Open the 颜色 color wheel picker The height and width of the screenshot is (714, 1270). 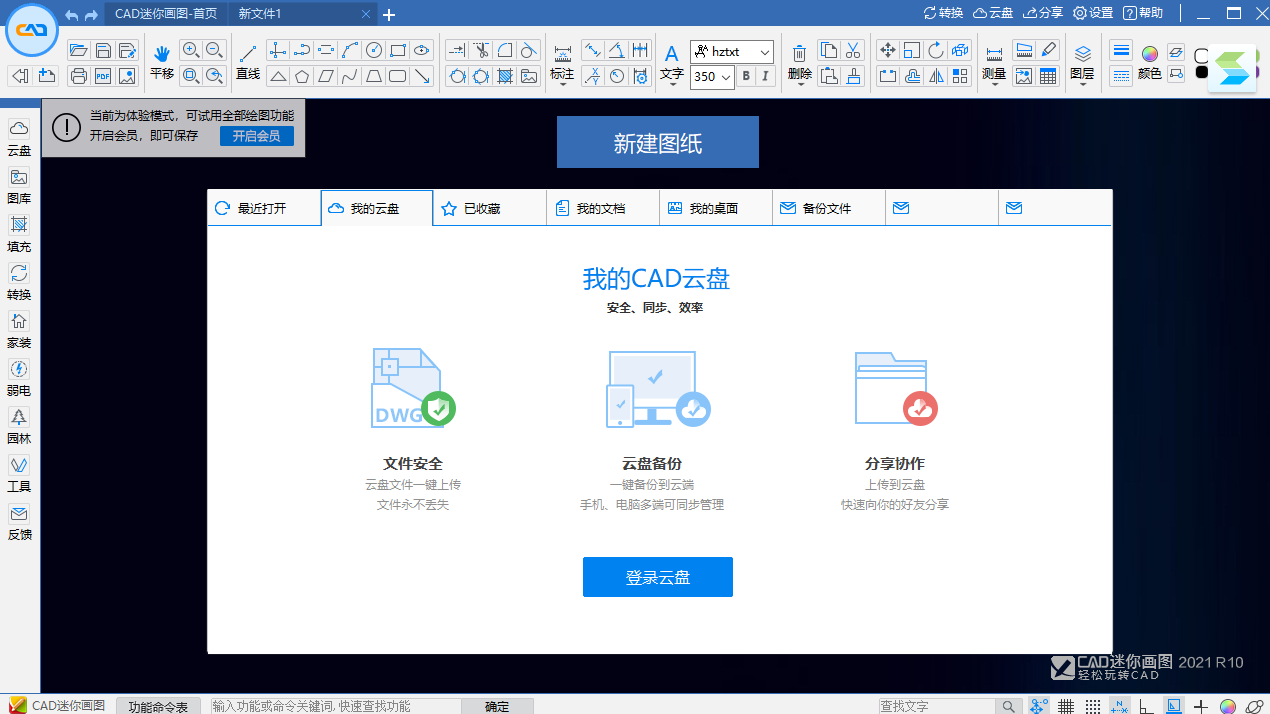pyautogui.click(x=1150, y=53)
